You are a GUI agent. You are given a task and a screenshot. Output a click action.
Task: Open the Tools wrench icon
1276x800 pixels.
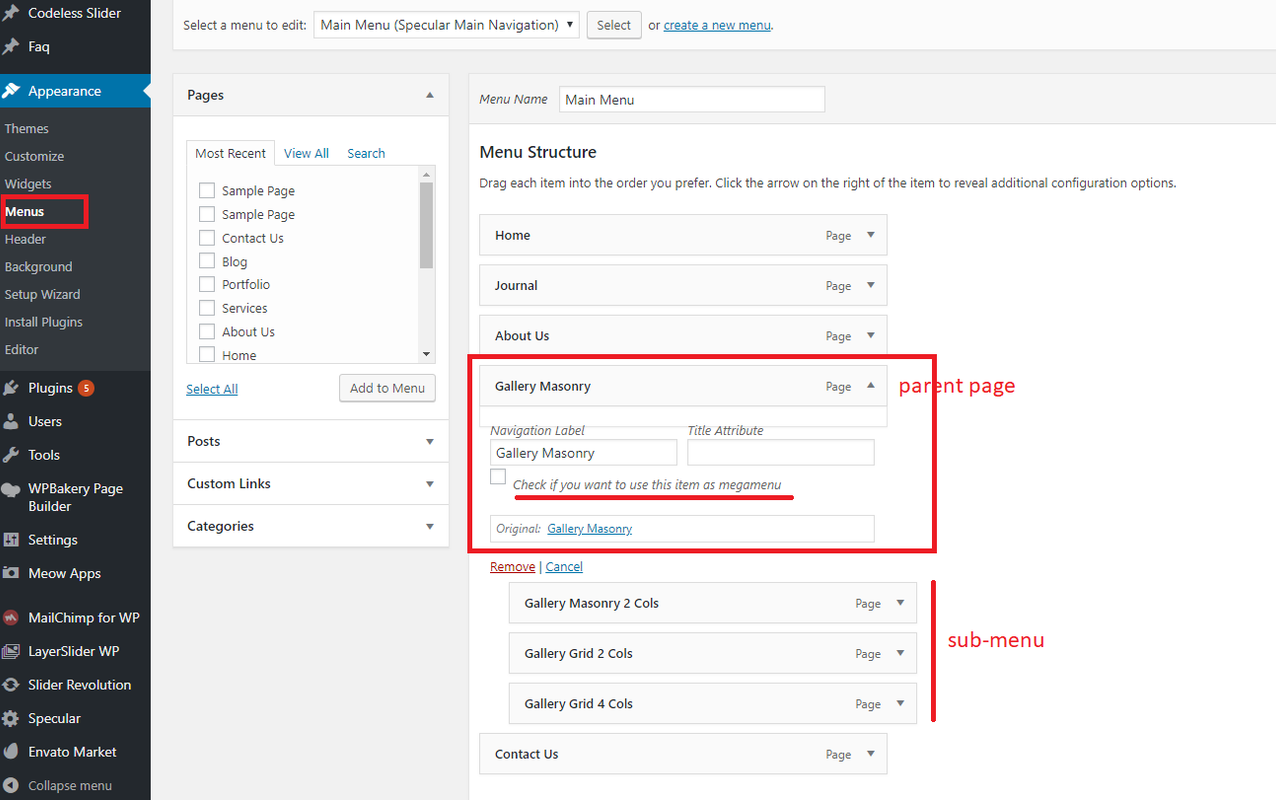tap(11, 455)
